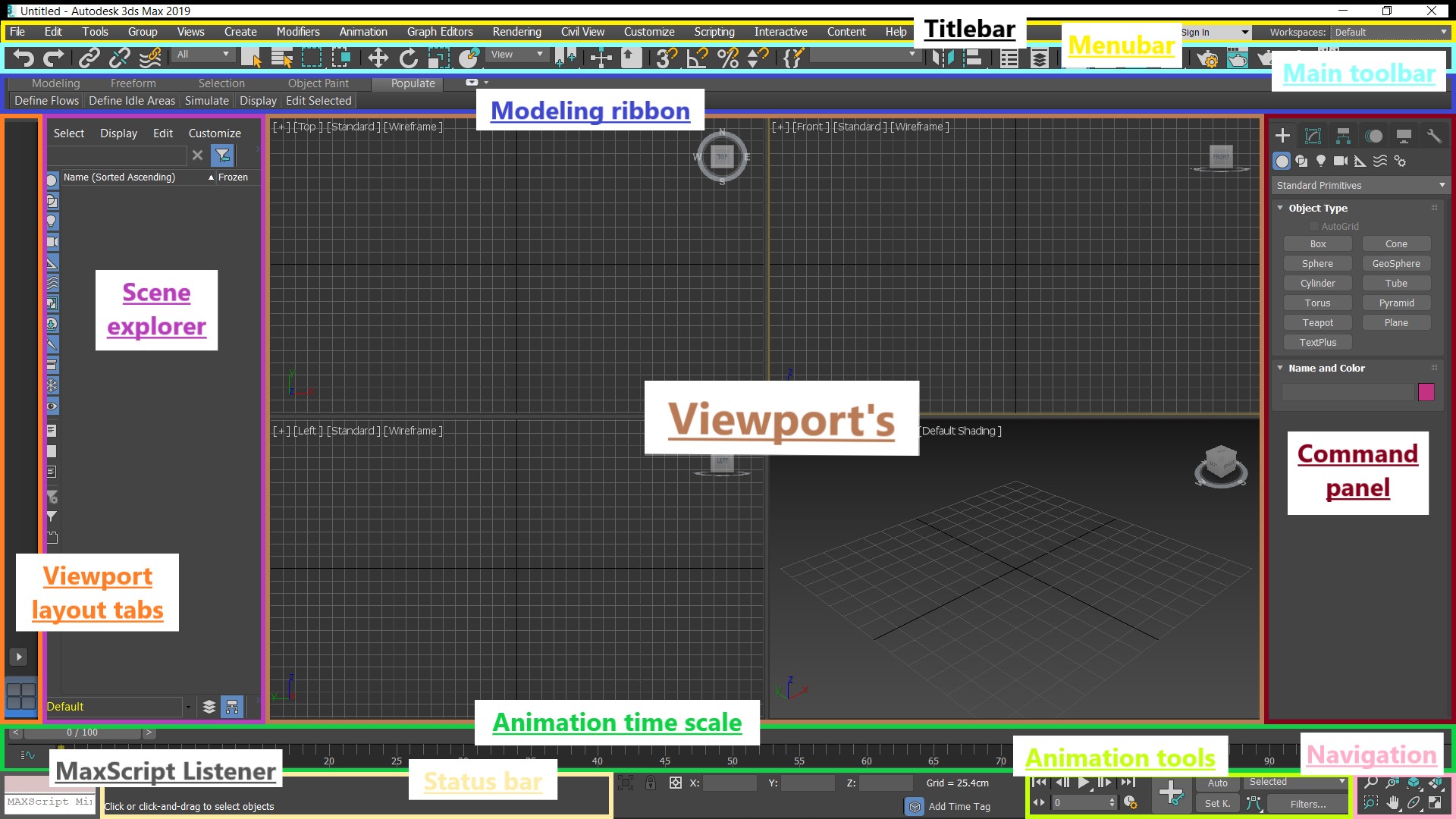Click the Maximize Viewport Toggle icon

pyautogui.click(x=1435, y=802)
